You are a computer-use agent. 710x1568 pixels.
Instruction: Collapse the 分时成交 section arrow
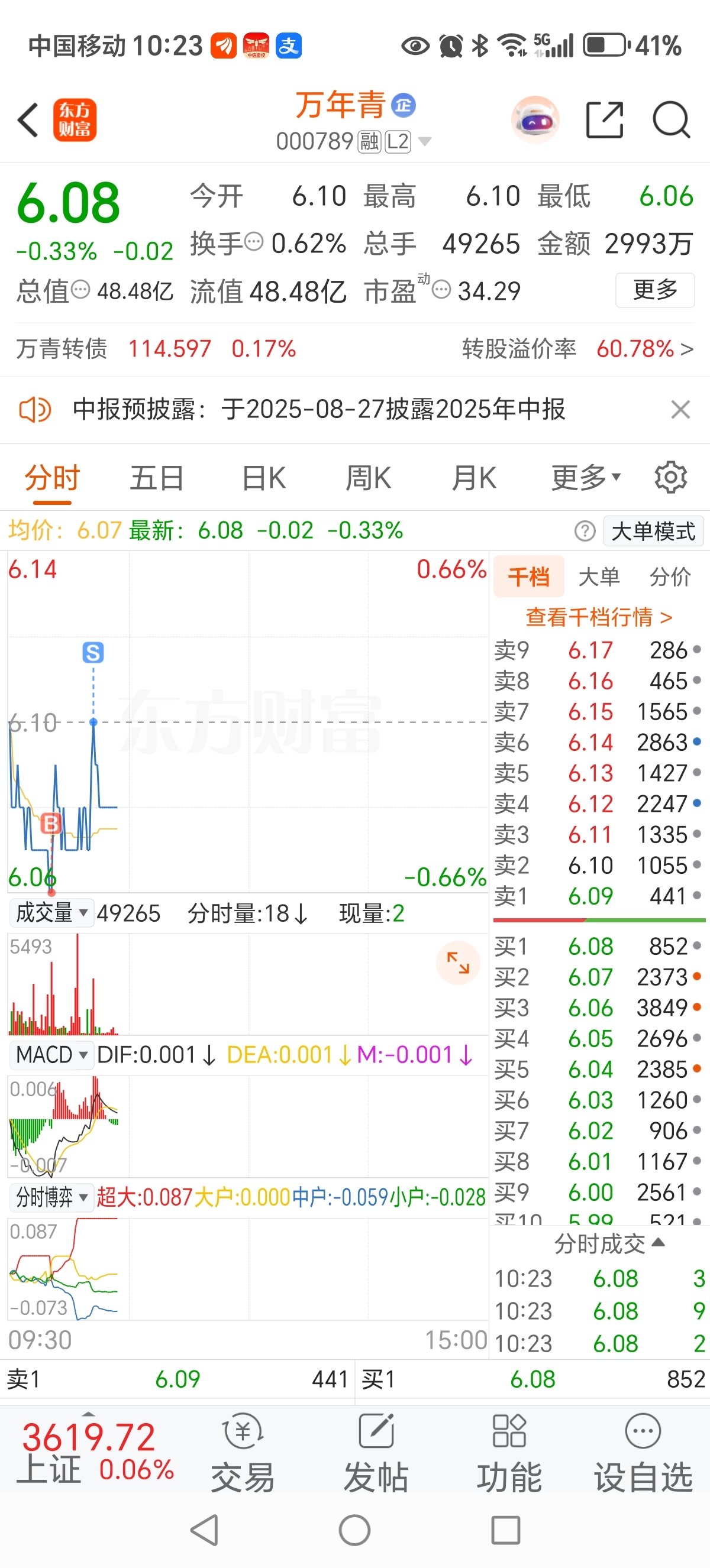[x=657, y=1242]
